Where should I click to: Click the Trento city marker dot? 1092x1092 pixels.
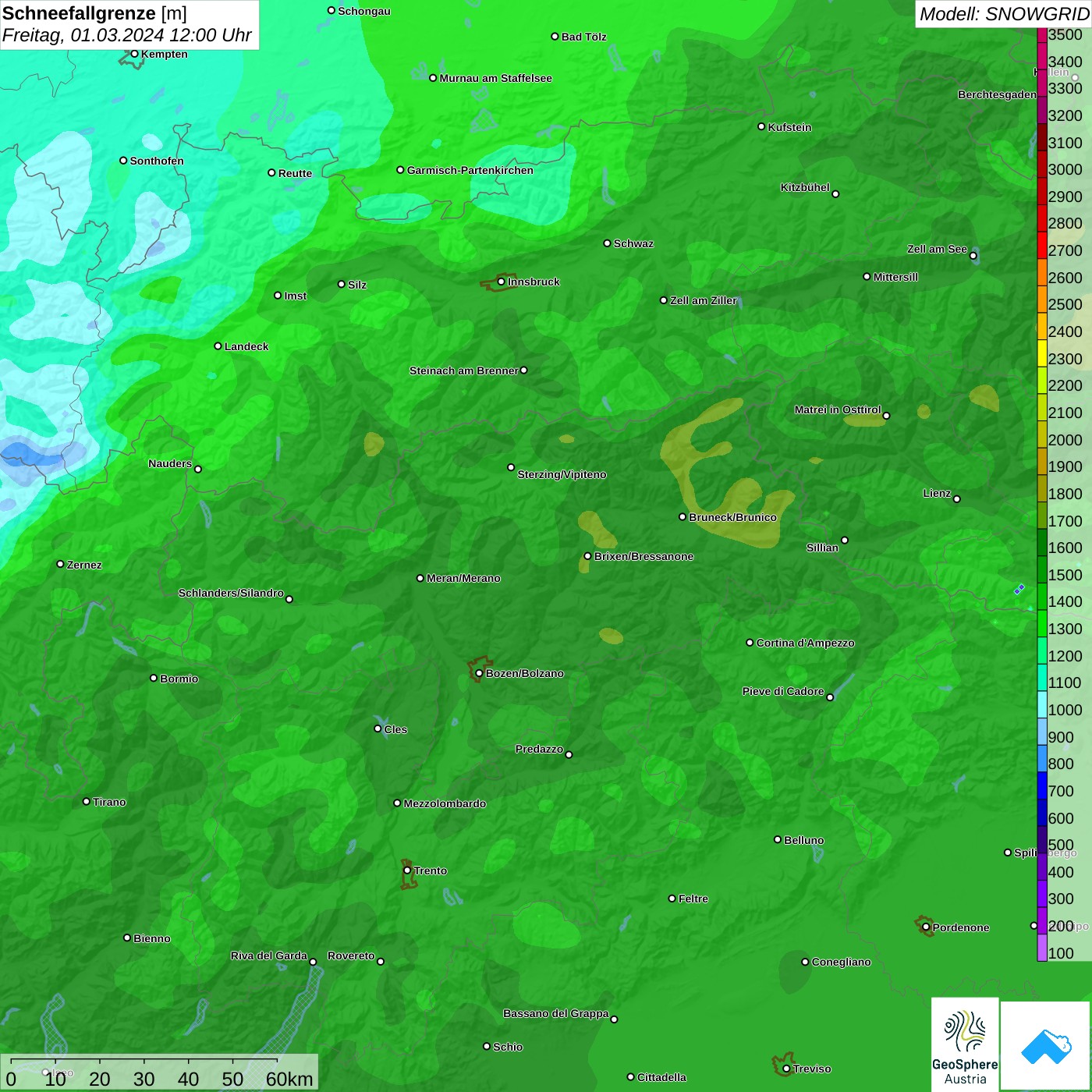tap(407, 870)
